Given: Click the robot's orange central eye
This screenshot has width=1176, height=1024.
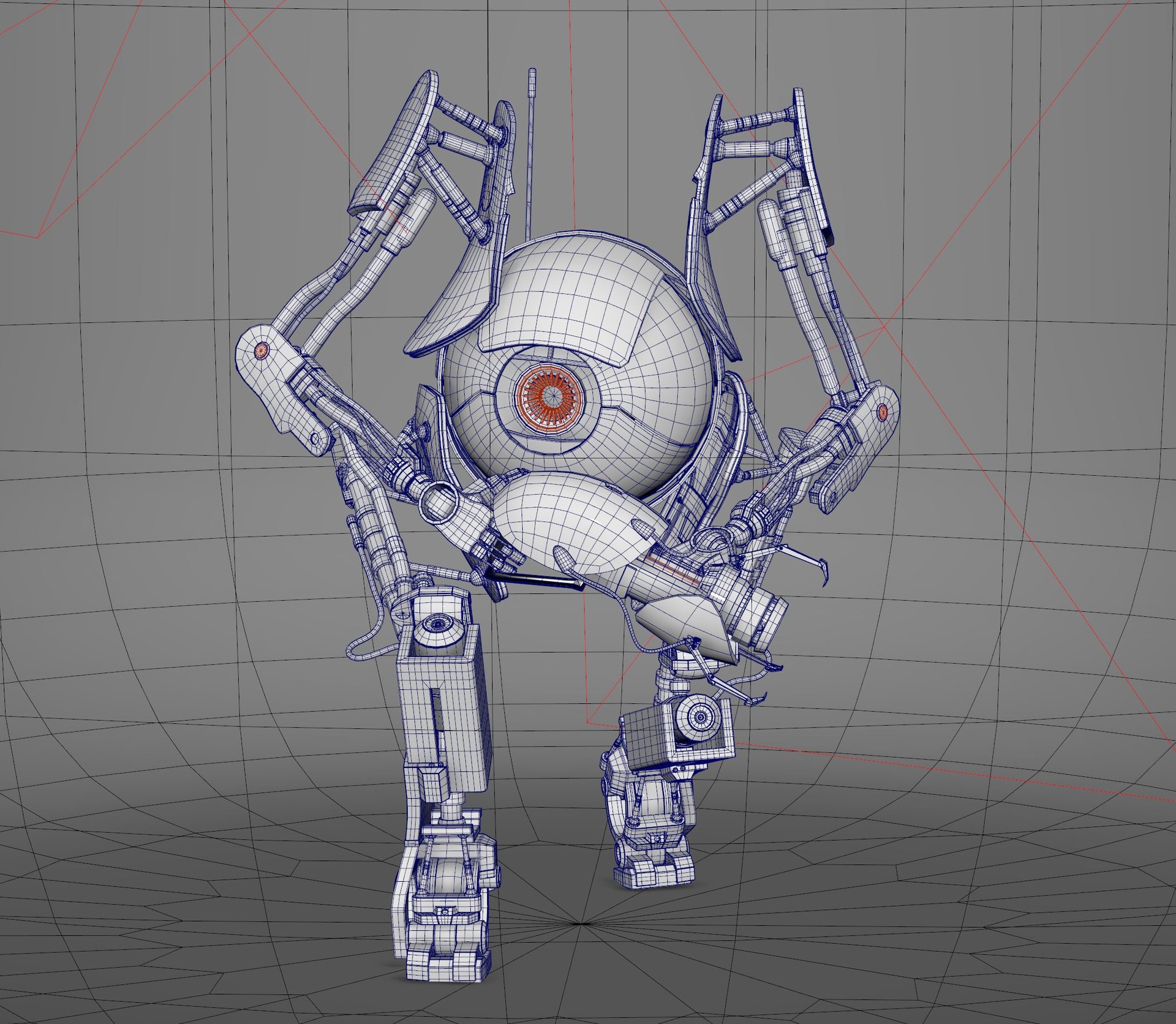Looking at the screenshot, I should click(x=552, y=396).
